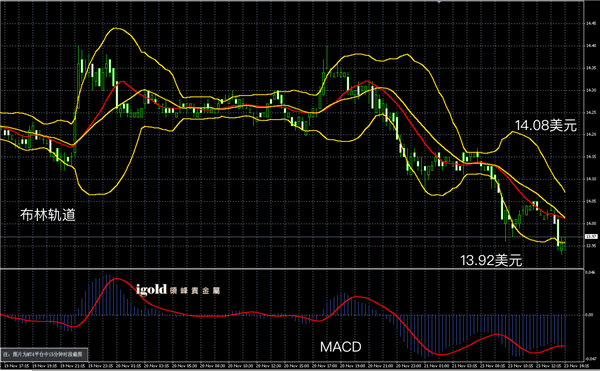Image resolution: width=600 pixels, height=371 pixels.
Task: Click the MACD red signal line's first peak
Action: (116, 279)
